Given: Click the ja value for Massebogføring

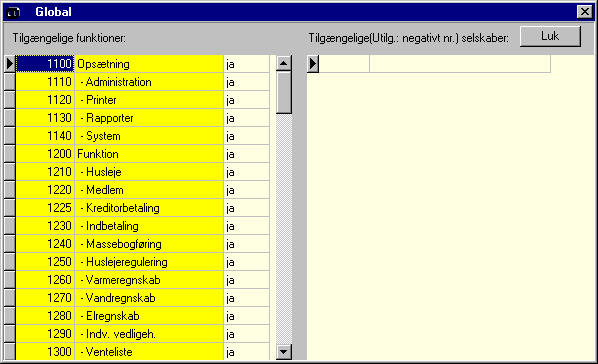Looking at the screenshot, I should point(246,243).
